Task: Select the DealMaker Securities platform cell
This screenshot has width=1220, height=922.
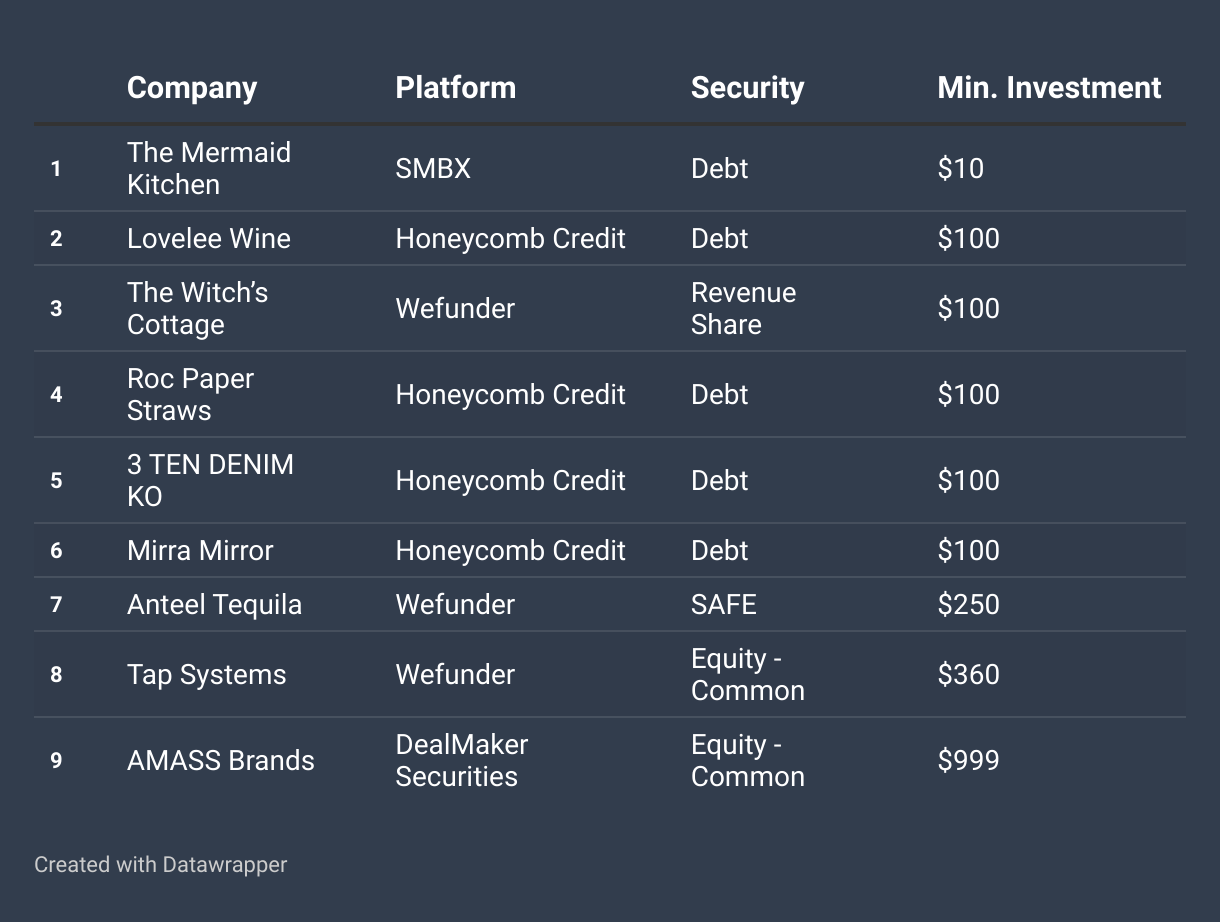Action: [462, 760]
